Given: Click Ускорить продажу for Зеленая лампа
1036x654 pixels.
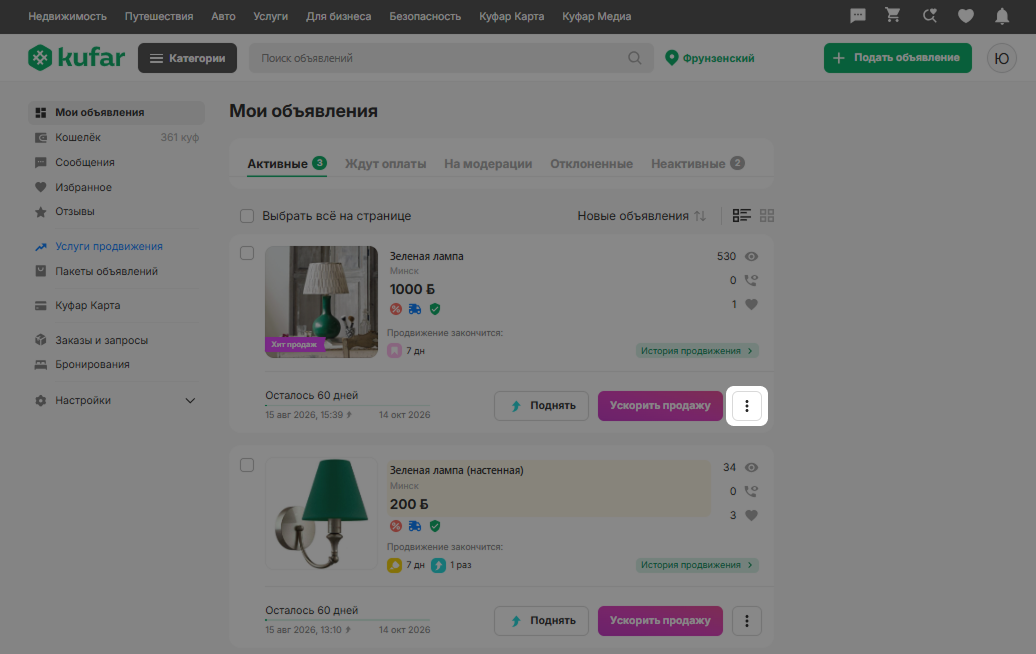Looking at the screenshot, I should 660,406.
